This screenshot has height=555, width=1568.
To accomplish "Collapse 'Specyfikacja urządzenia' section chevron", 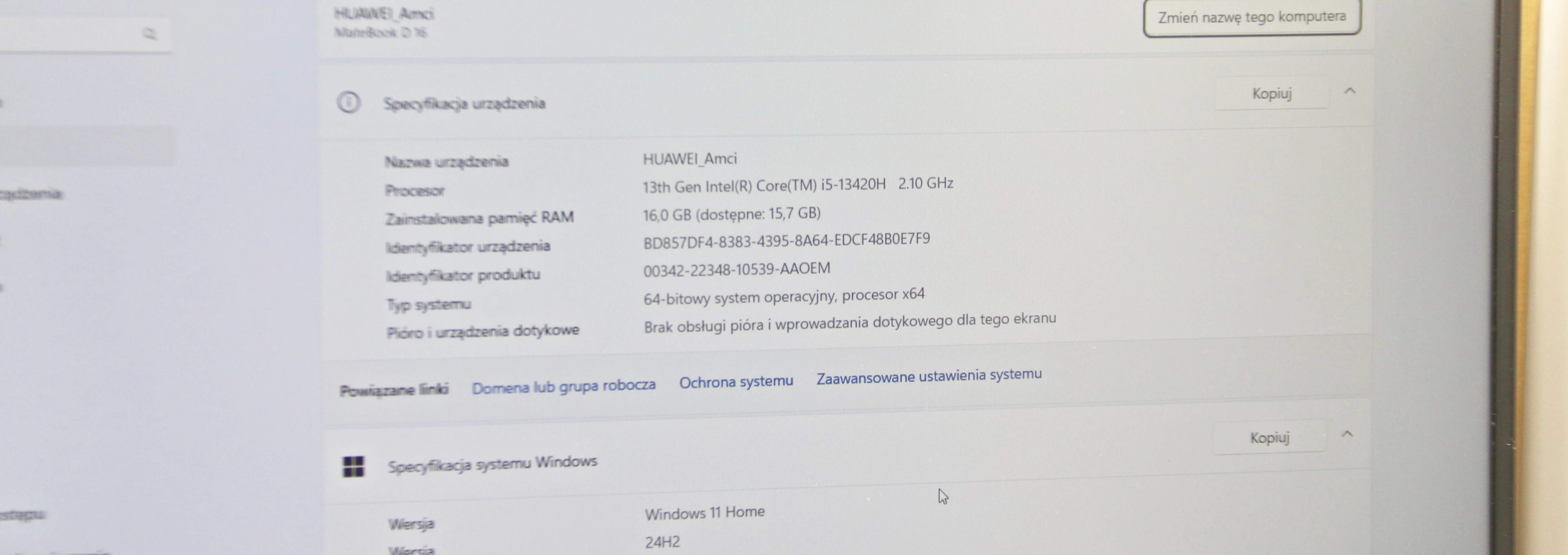I will point(1350,91).
